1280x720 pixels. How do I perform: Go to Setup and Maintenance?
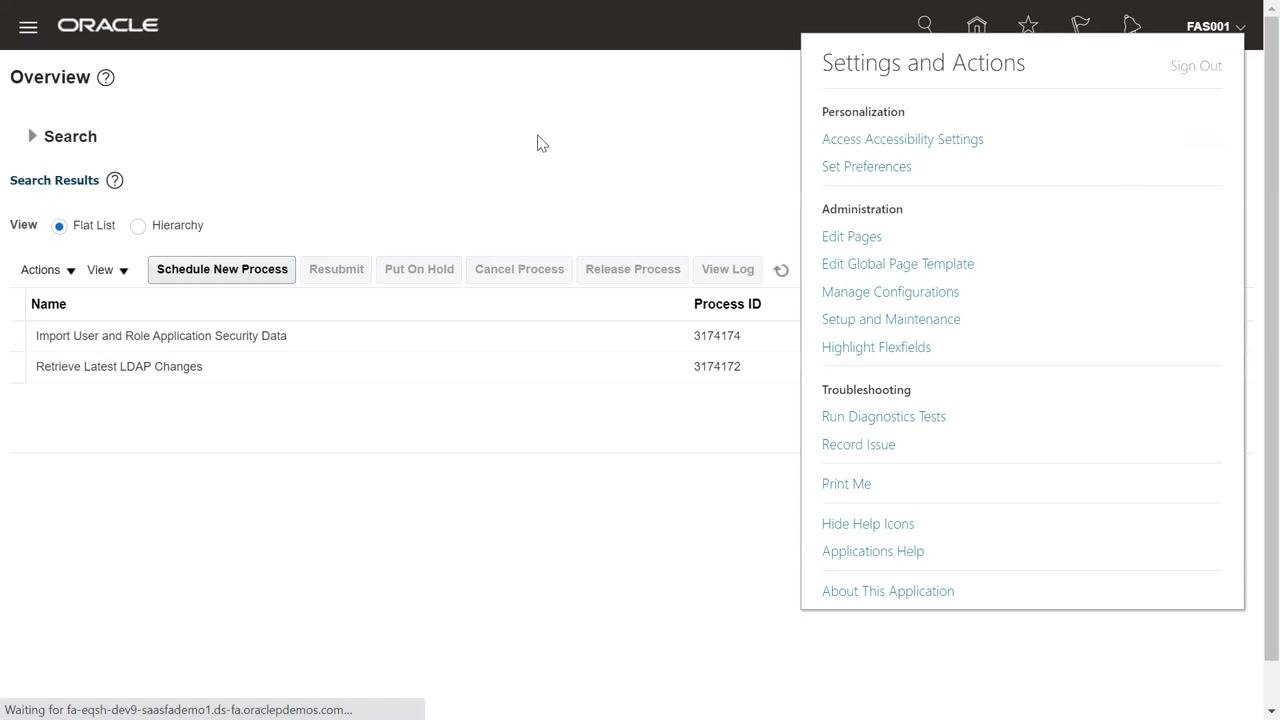[891, 319]
